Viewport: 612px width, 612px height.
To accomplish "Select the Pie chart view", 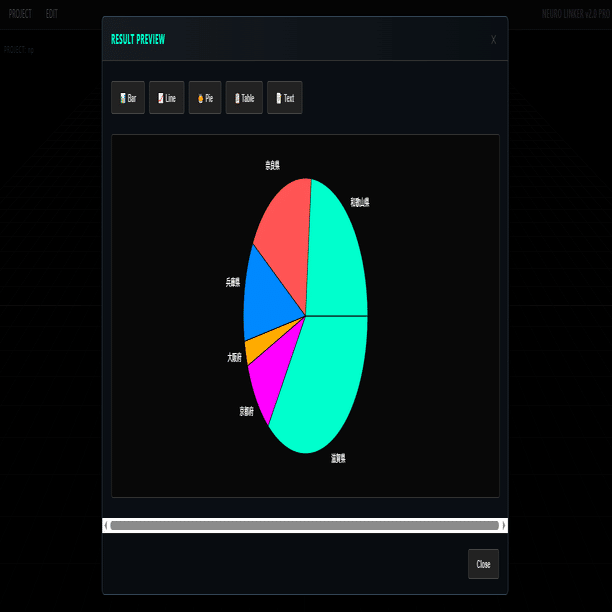I will [x=205, y=98].
